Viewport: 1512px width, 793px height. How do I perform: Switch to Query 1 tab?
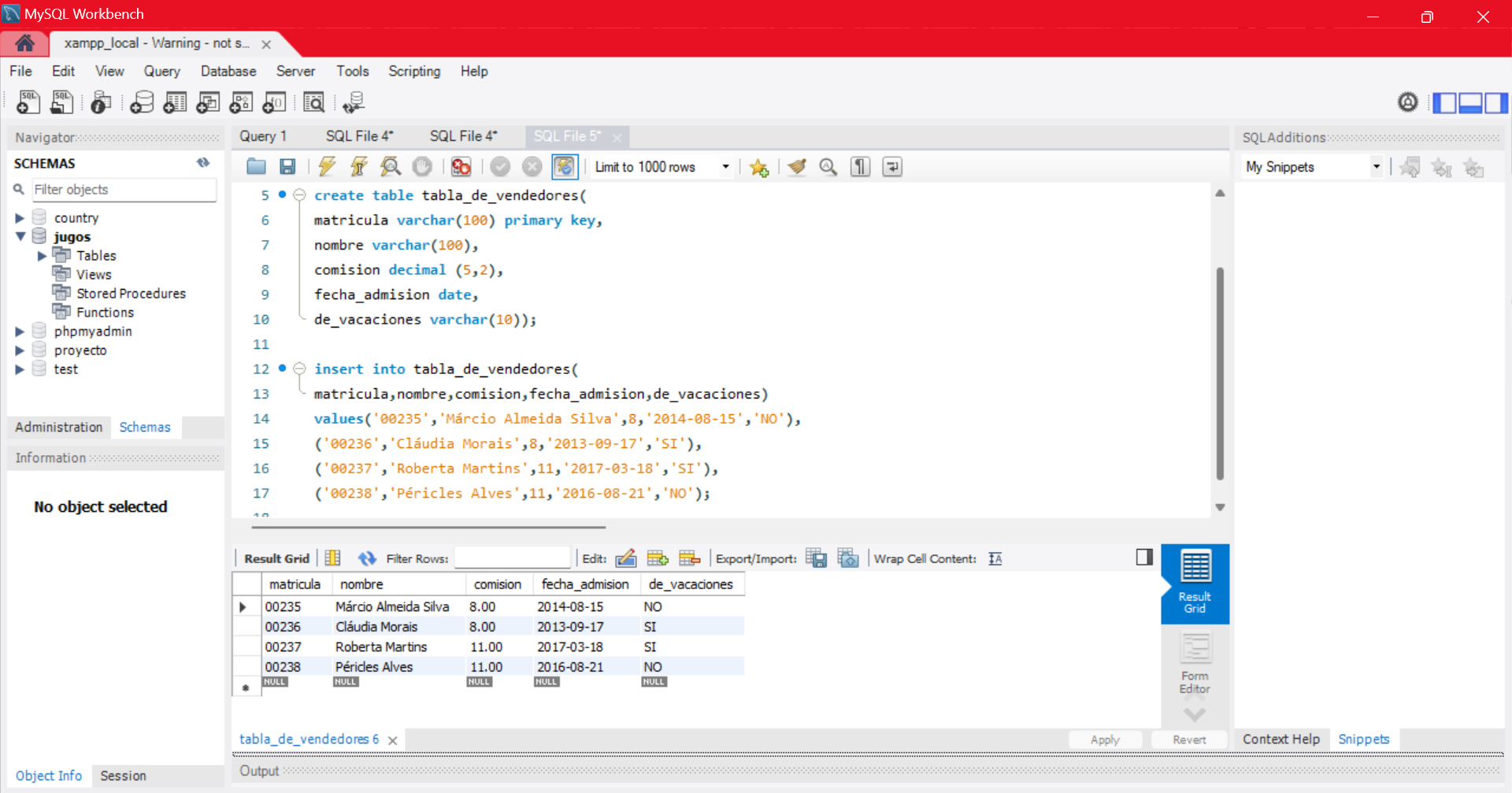263,136
